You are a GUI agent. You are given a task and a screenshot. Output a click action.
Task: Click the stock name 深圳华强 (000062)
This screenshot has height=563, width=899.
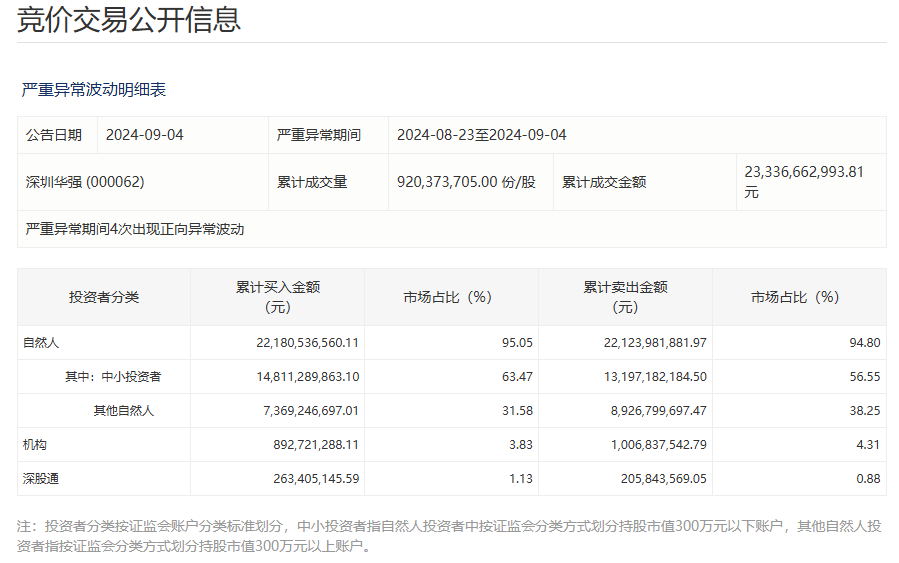[85, 182]
